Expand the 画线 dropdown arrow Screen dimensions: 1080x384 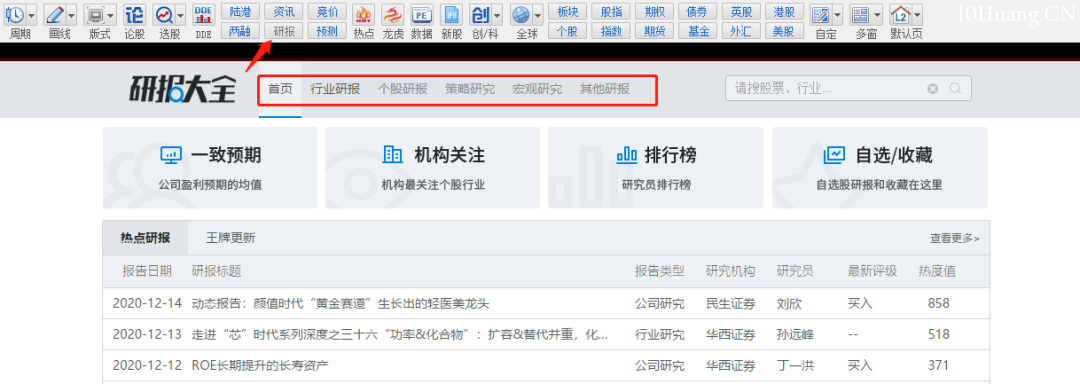pos(72,14)
